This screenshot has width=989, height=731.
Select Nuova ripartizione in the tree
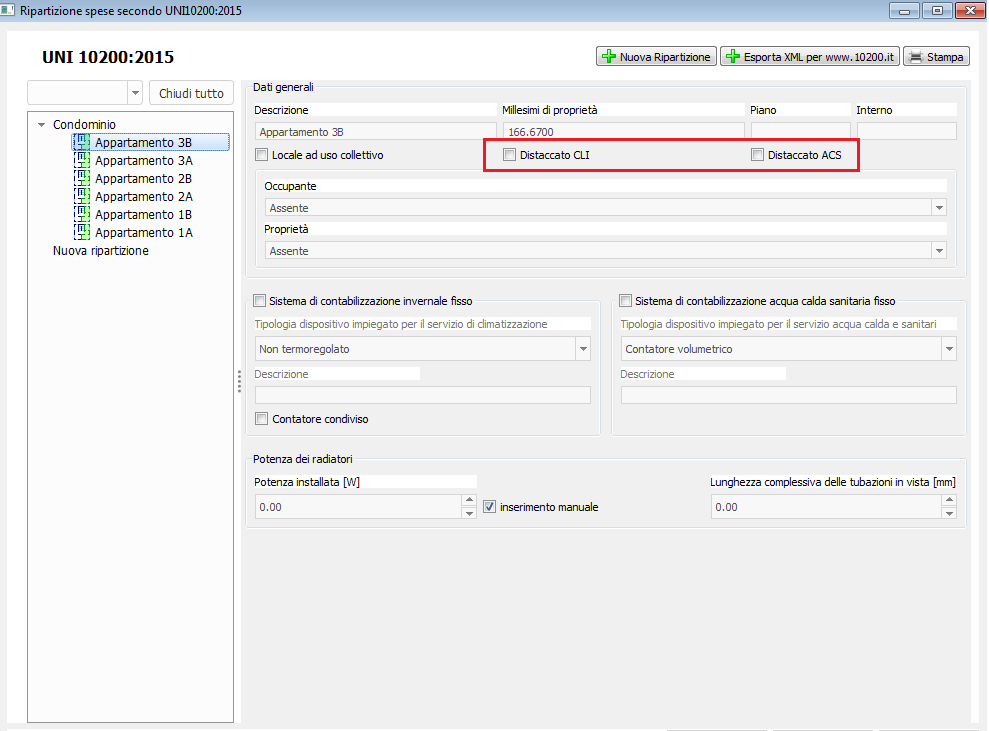coord(100,251)
